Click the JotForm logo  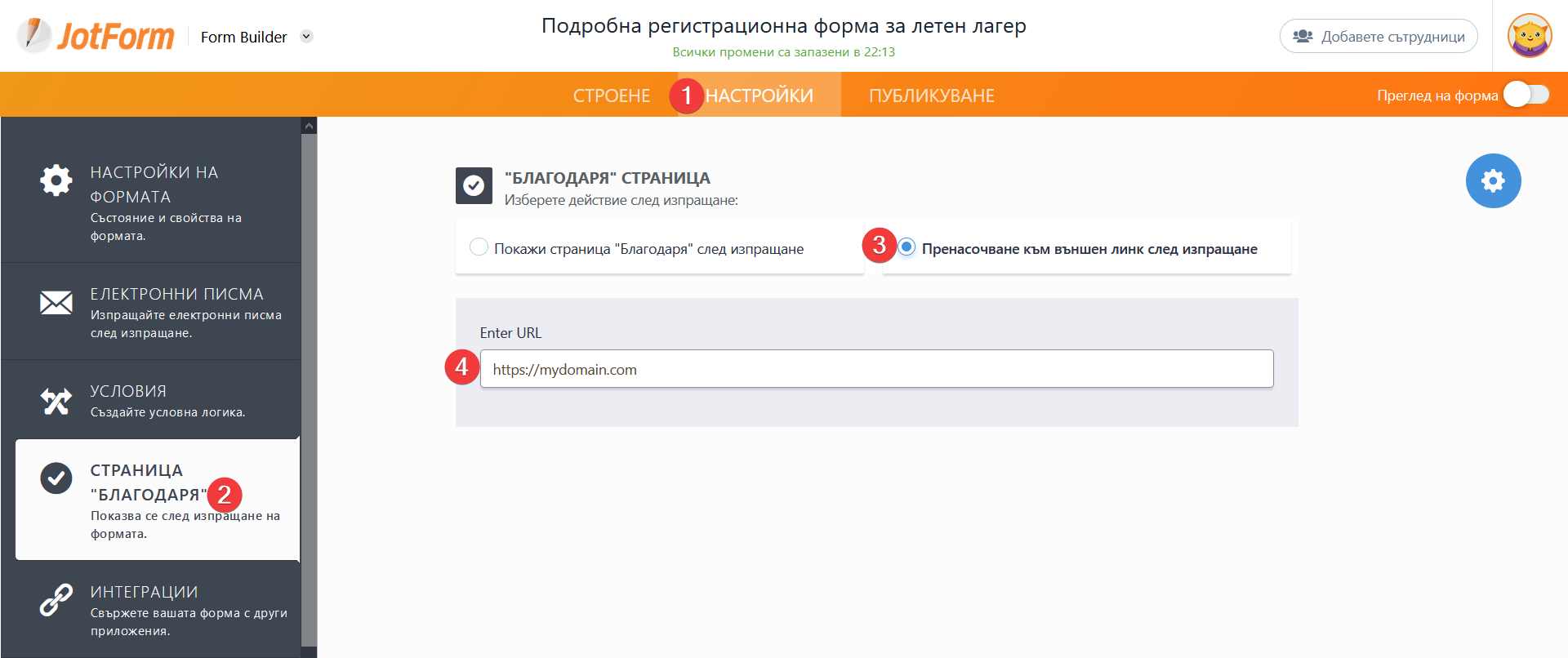pos(96,36)
